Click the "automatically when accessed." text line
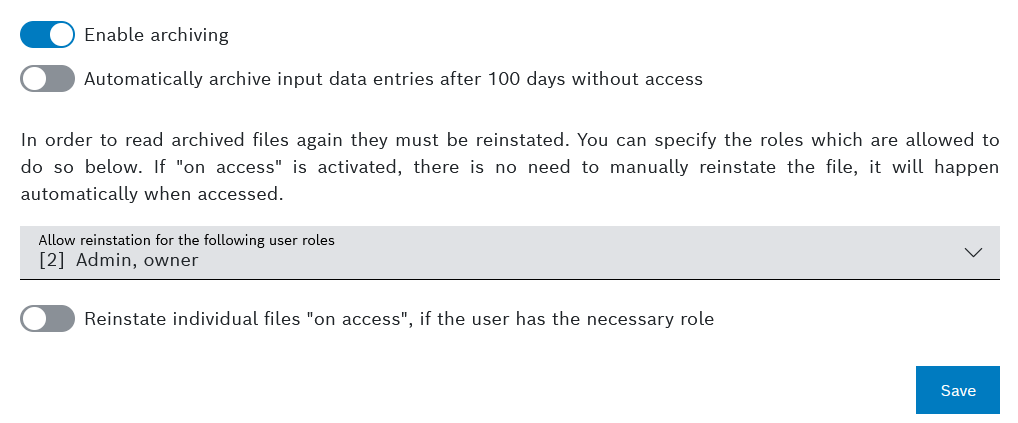 [152, 194]
